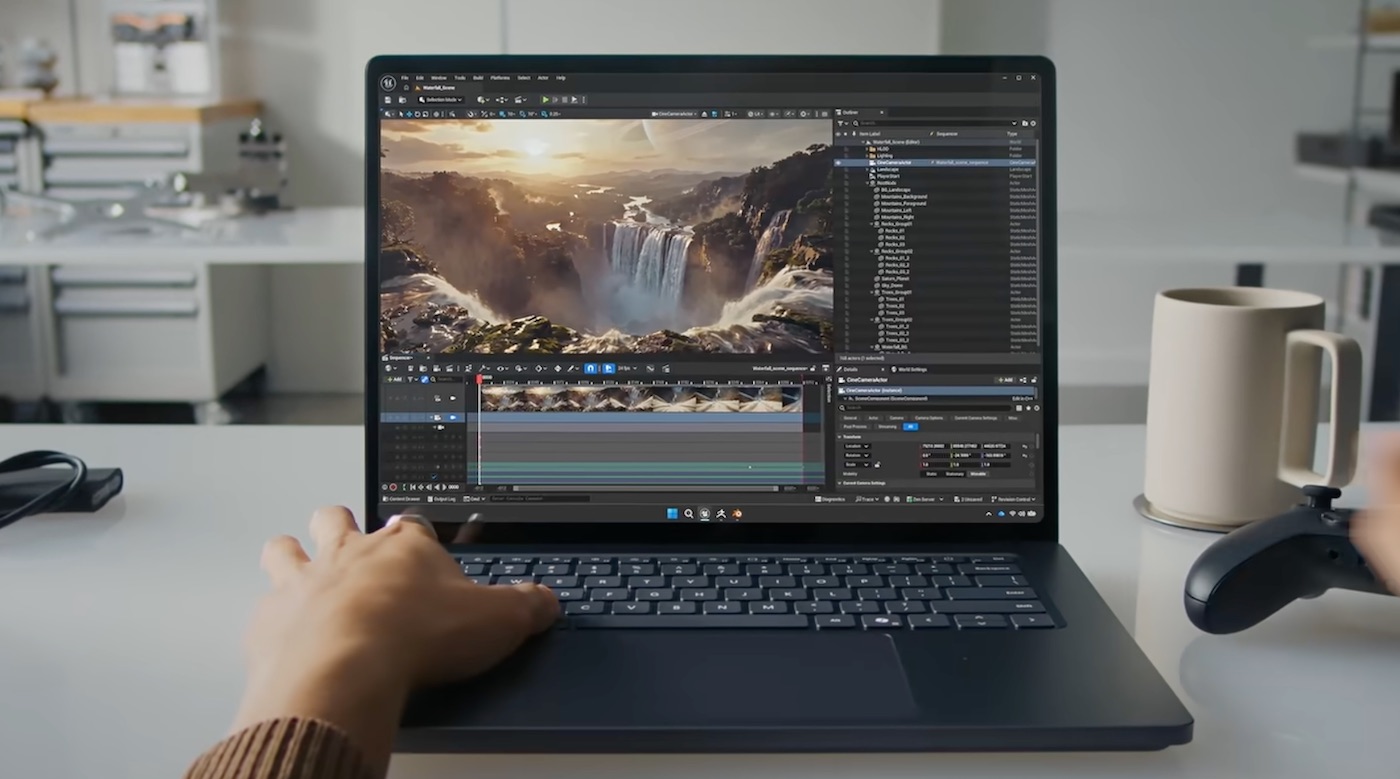
Task: Click the Details panel Add button
Action: pyautogui.click(x=1006, y=380)
